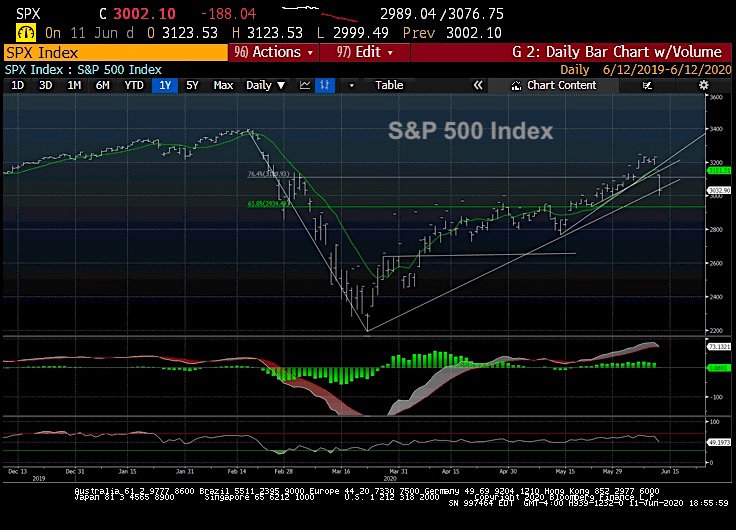This screenshot has height=530, width=736.
Task: Open the 96) Actions dropdown menu
Action: click(274, 52)
